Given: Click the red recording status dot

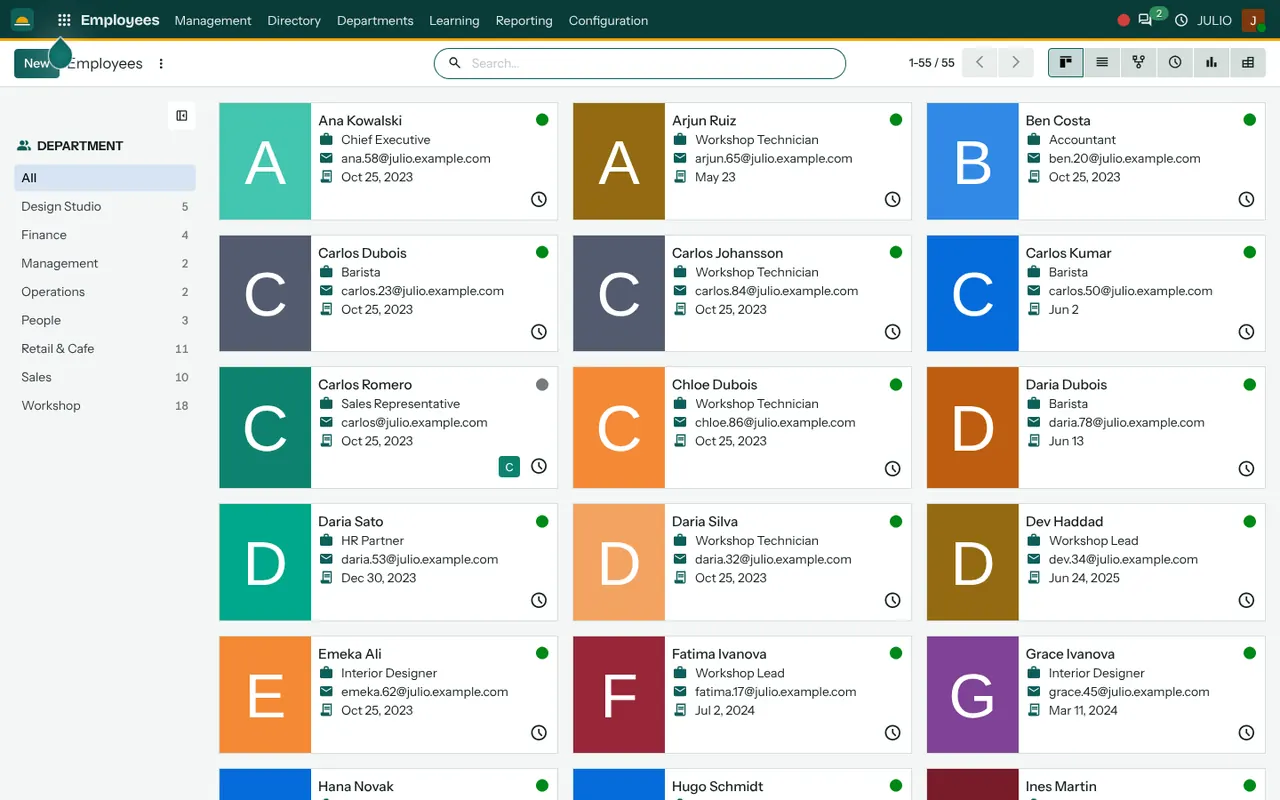Looking at the screenshot, I should coord(1123,20).
